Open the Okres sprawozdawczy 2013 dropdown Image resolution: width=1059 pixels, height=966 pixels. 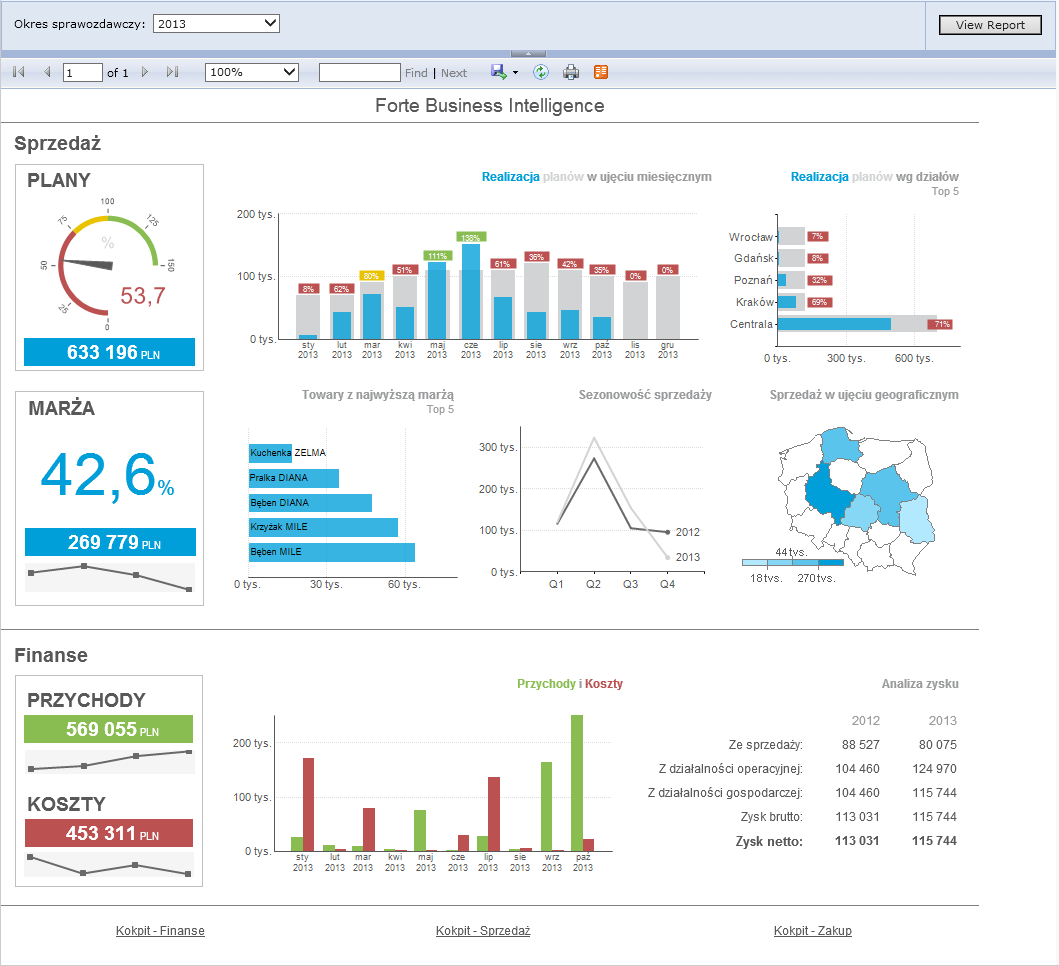coord(216,24)
